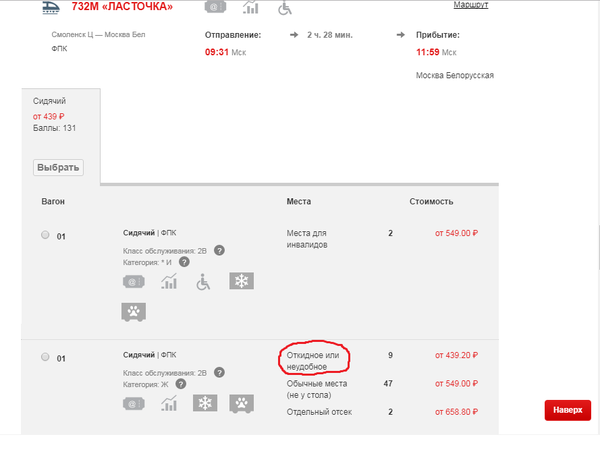This screenshot has height=466, width=600.
Task: Click Смоленск Ц — Москва Бел route text
Action: [x=98, y=34]
